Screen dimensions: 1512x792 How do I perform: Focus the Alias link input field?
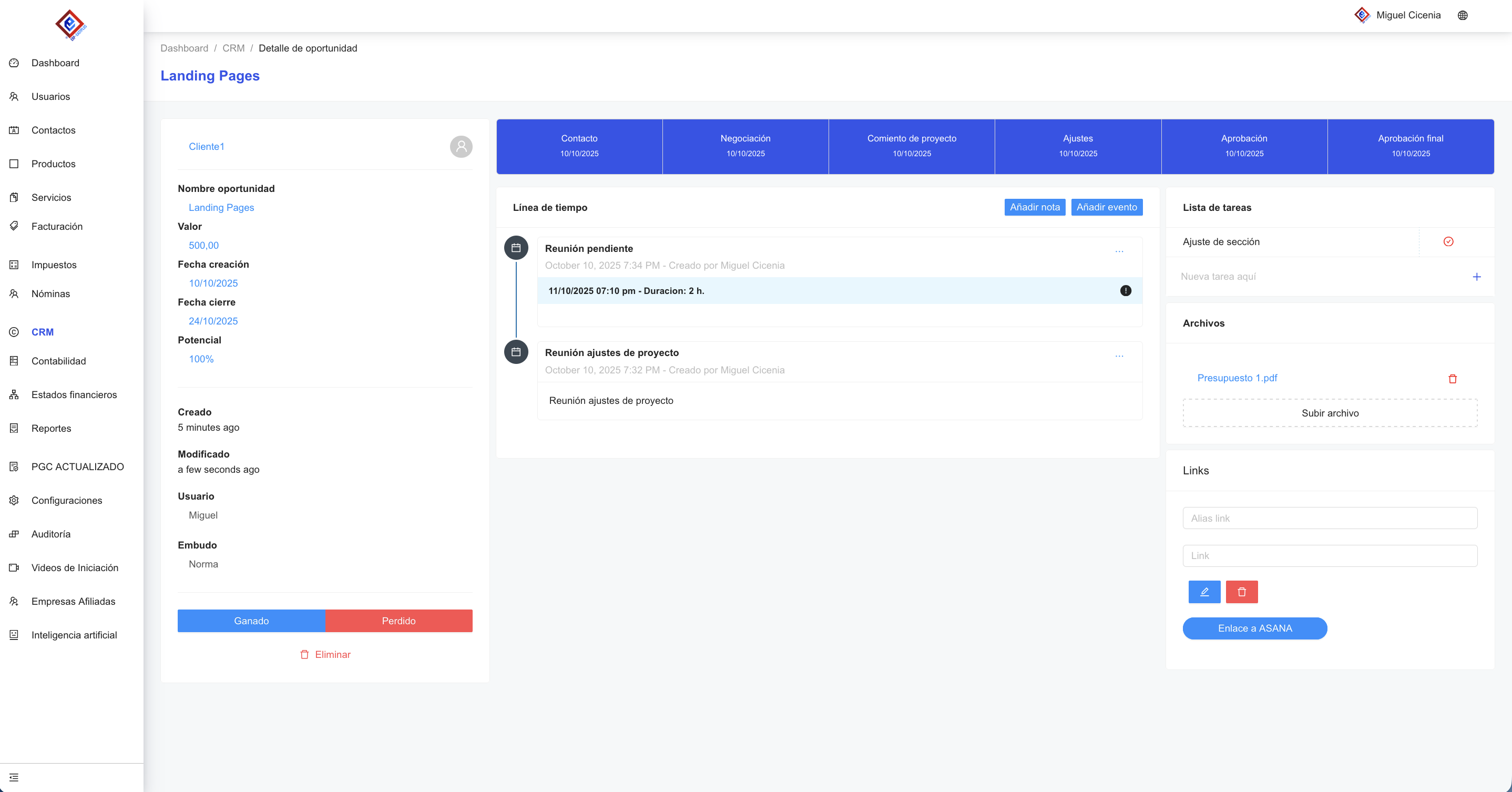(1330, 519)
